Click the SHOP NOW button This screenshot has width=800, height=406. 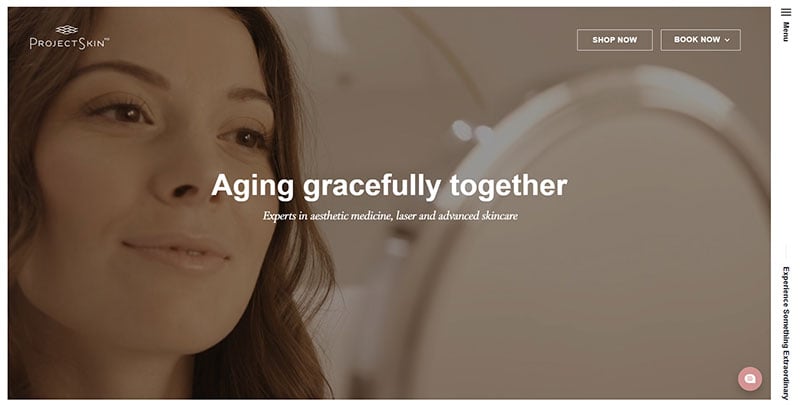tap(615, 40)
